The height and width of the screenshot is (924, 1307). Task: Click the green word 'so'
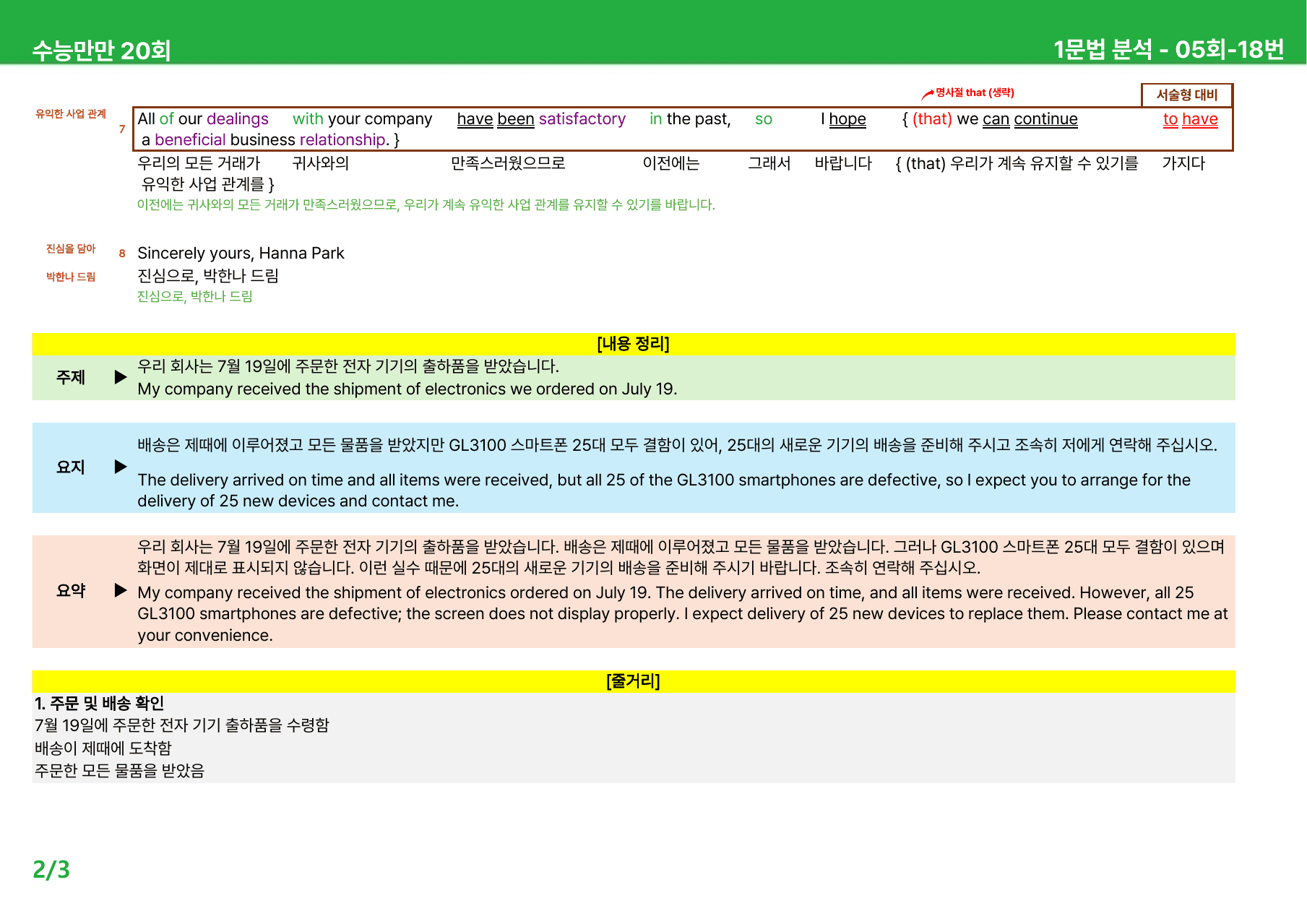click(x=764, y=119)
